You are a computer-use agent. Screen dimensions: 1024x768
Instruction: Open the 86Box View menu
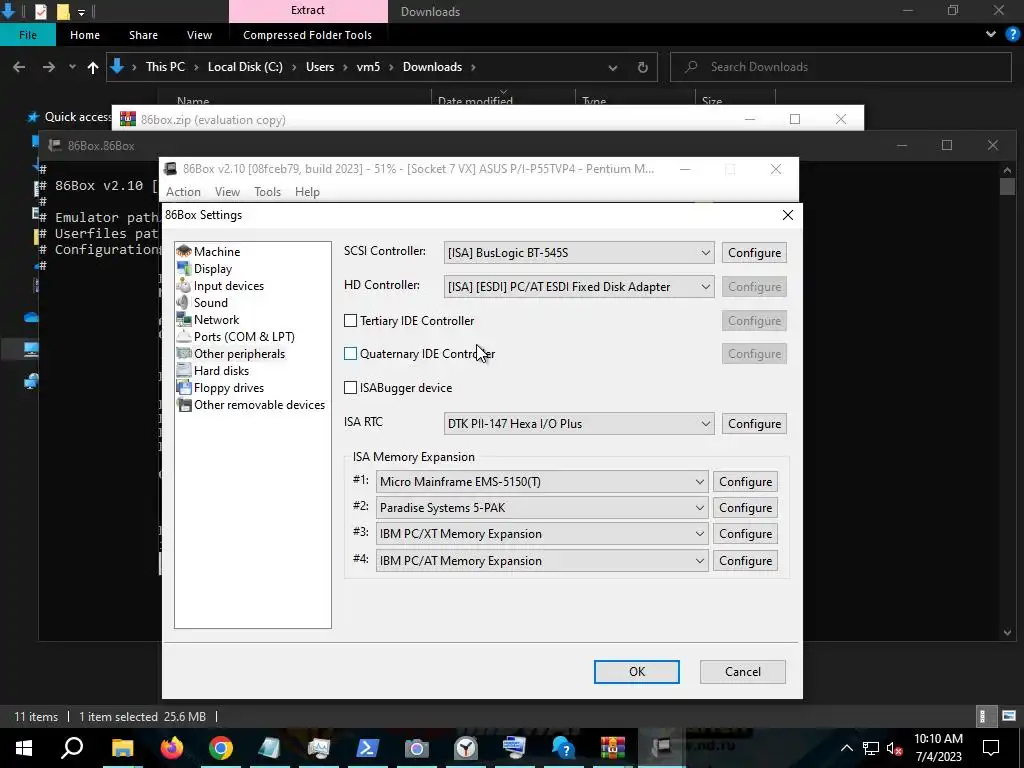(x=227, y=192)
